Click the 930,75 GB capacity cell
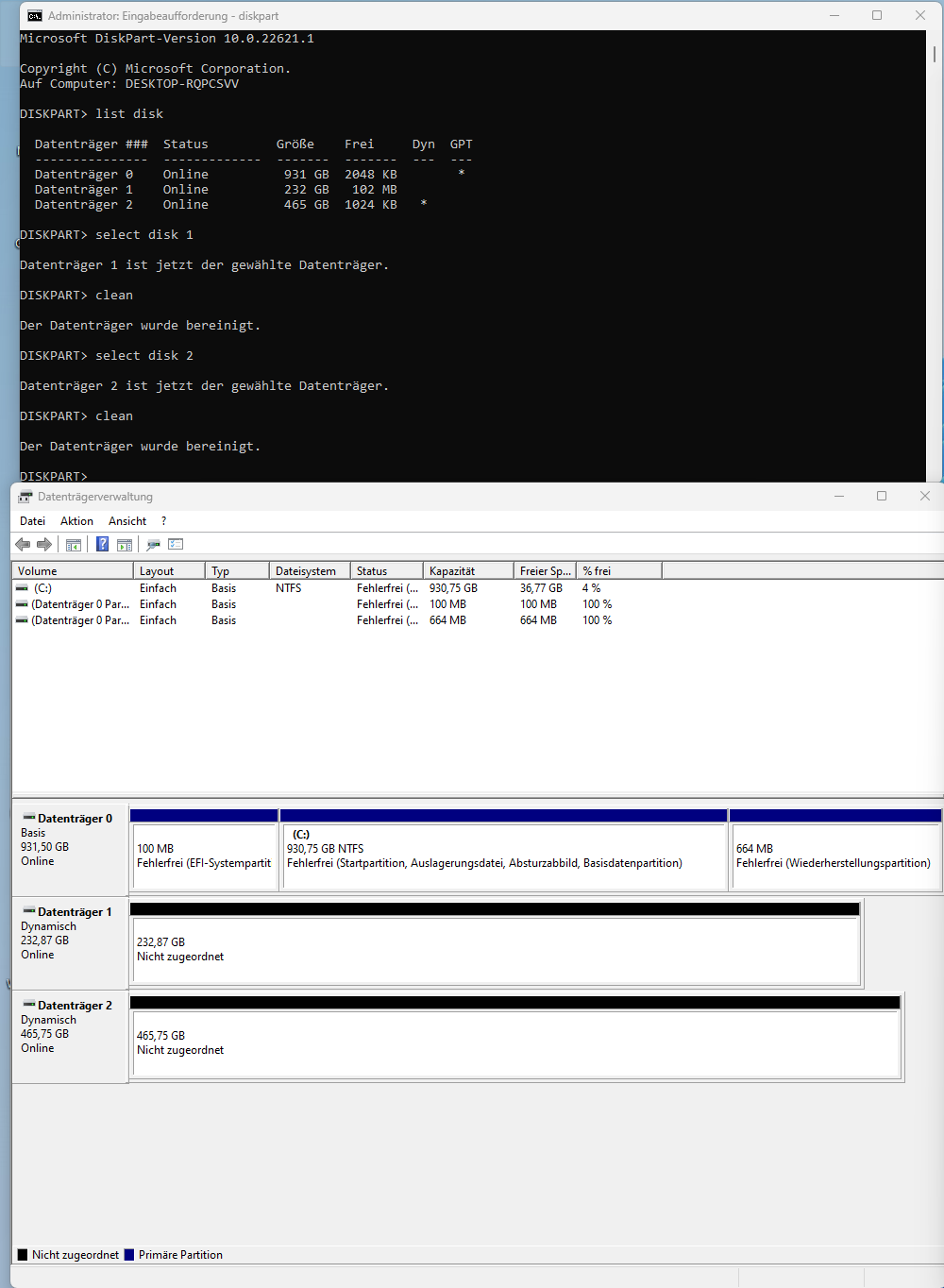The height and width of the screenshot is (1288, 944). click(453, 588)
